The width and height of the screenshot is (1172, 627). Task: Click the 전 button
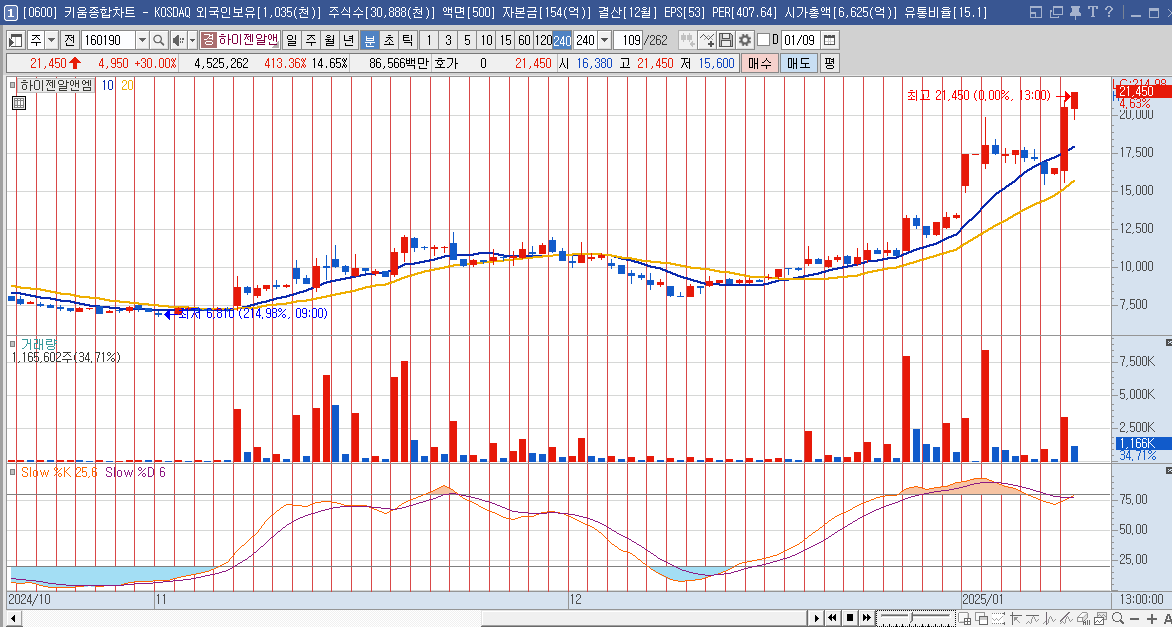(69, 40)
